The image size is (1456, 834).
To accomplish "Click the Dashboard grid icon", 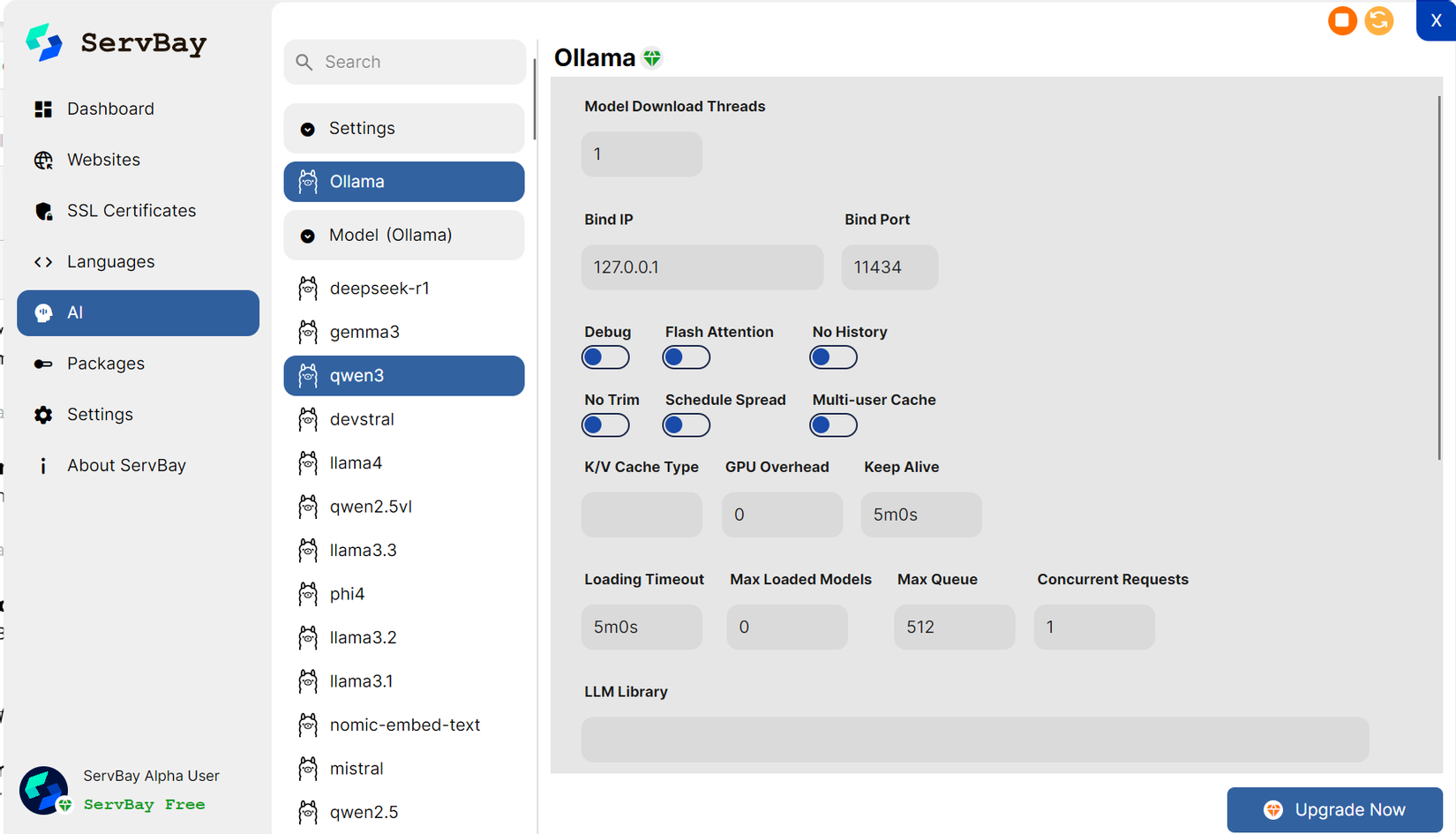I will coord(43,109).
